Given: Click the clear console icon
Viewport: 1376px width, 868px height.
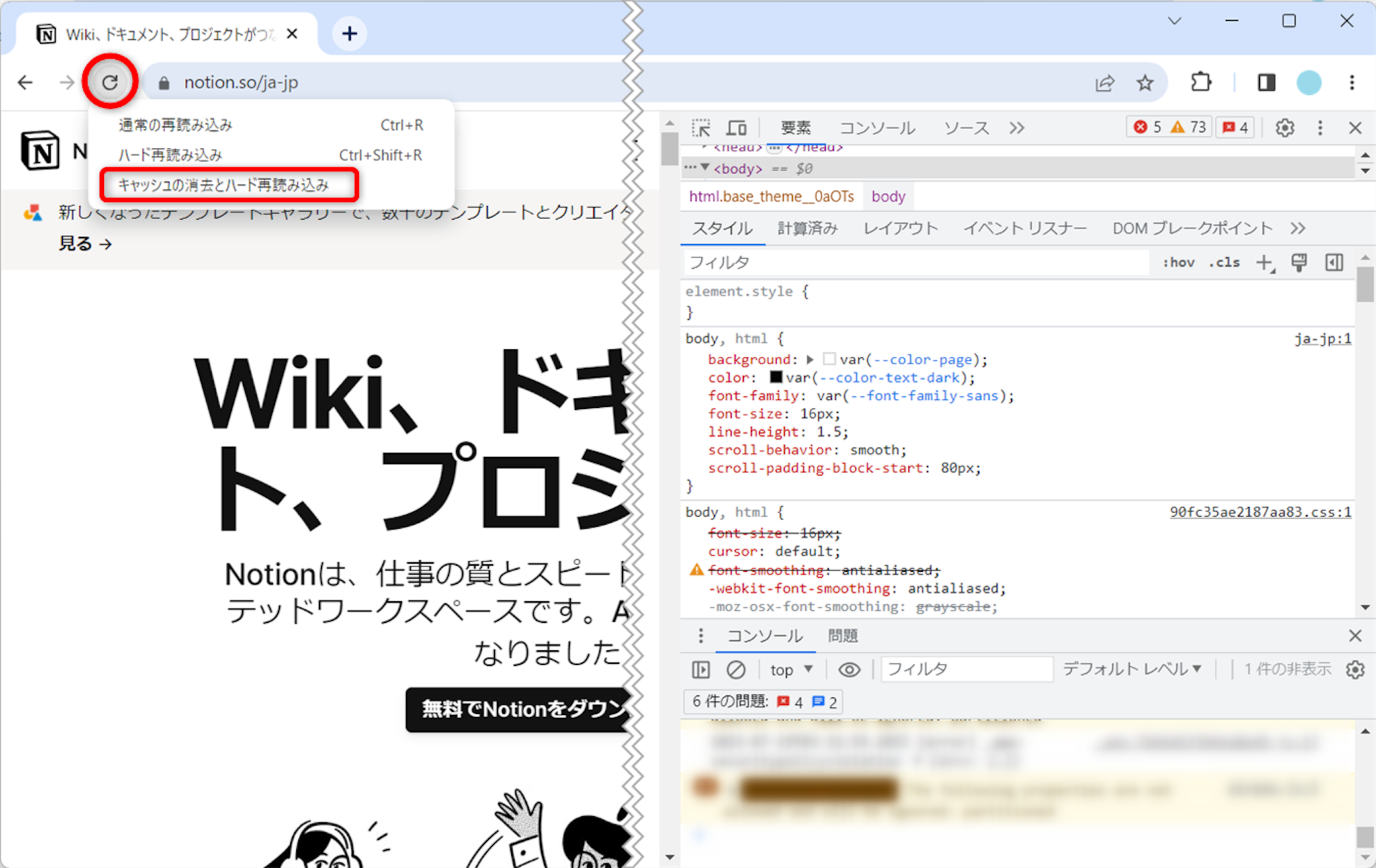Looking at the screenshot, I should (x=736, y=669).
